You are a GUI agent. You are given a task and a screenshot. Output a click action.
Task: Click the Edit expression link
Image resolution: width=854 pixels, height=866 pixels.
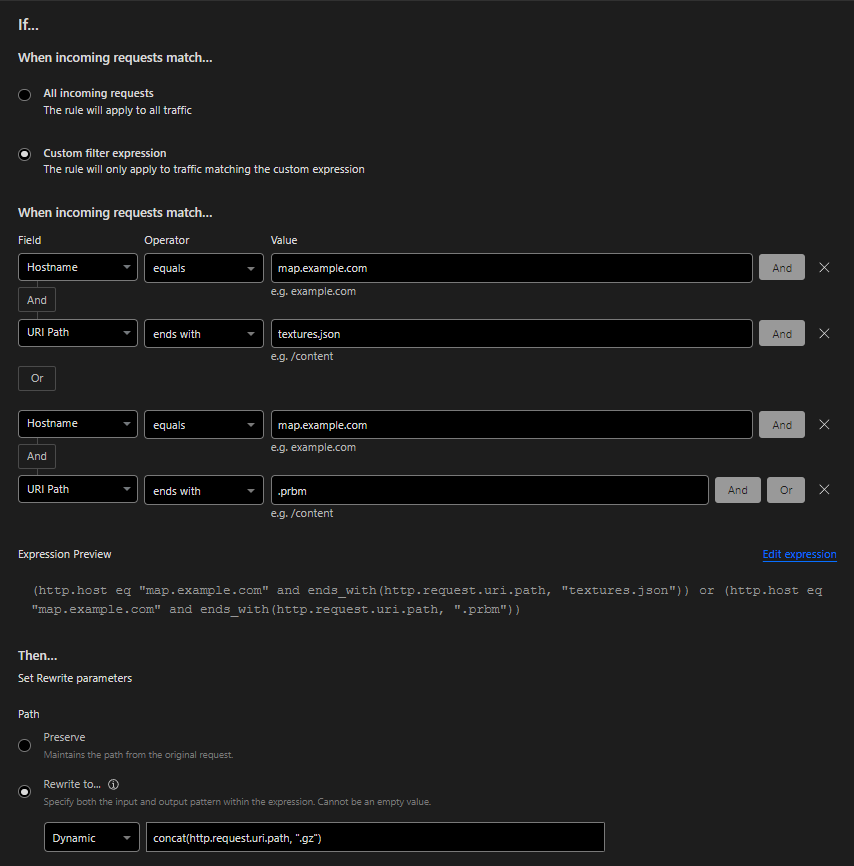click(x=799, y=554)
